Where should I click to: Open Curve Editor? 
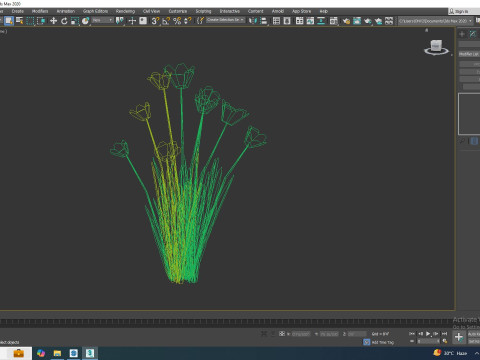[x=310, y=21]
